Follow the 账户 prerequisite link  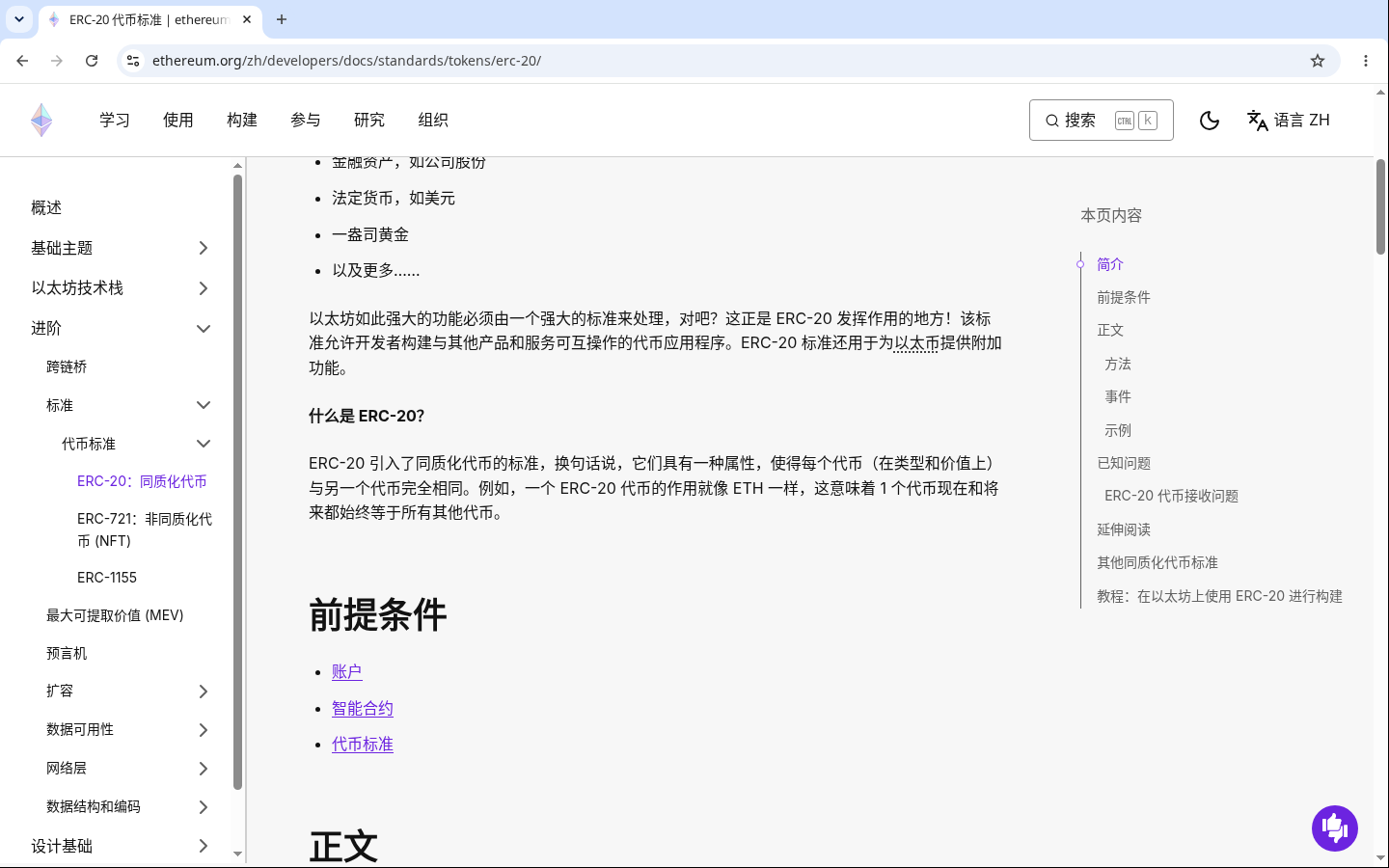pyautogui.click(x=347, y=672)
